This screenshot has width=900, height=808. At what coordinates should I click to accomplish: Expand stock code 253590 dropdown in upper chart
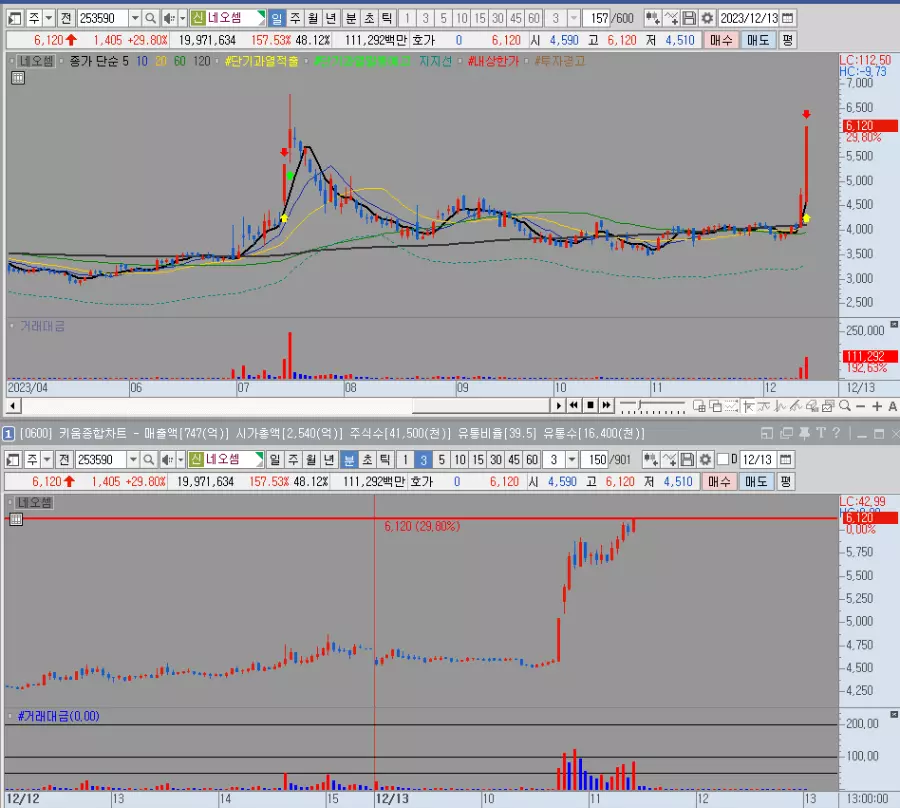point(135,18)
